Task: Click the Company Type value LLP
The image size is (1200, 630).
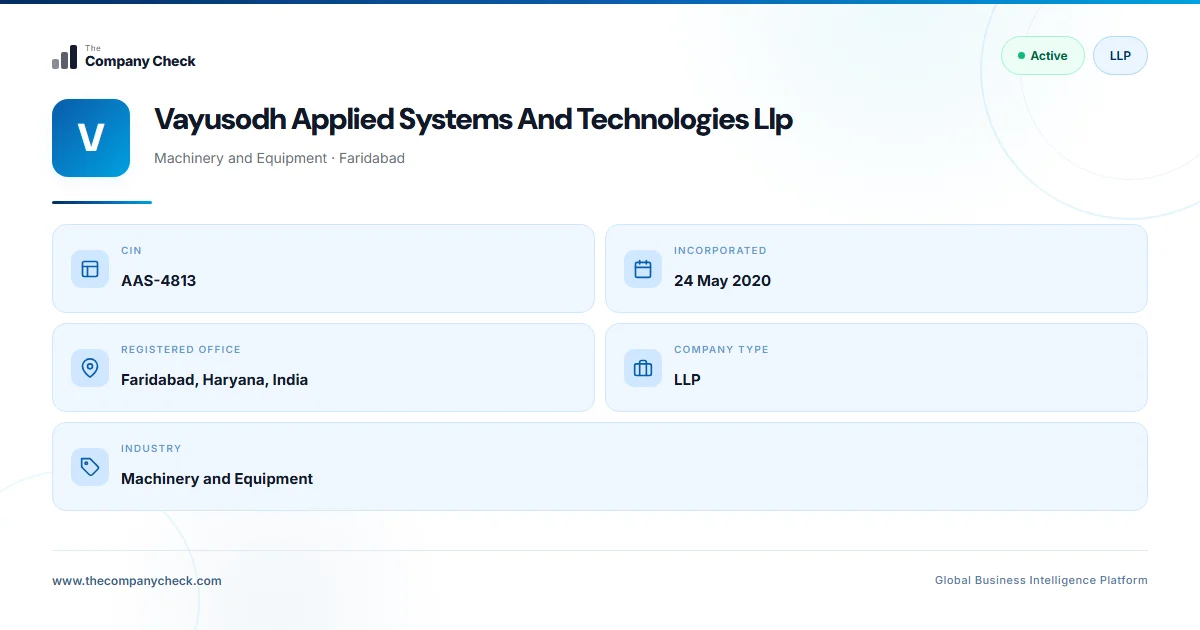Action: click(x=687, y=380)
